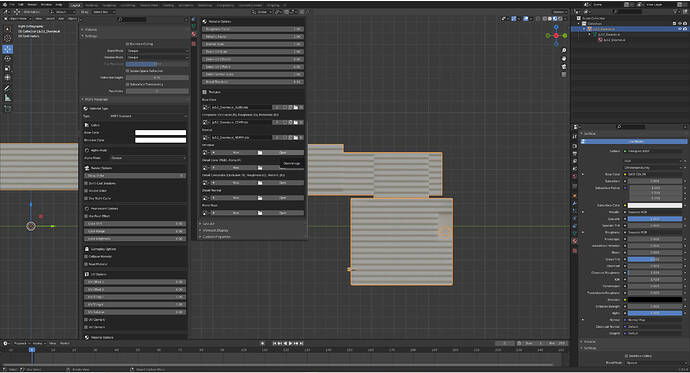Enable Don't Cast Shadows option

[x=86, y=183]
